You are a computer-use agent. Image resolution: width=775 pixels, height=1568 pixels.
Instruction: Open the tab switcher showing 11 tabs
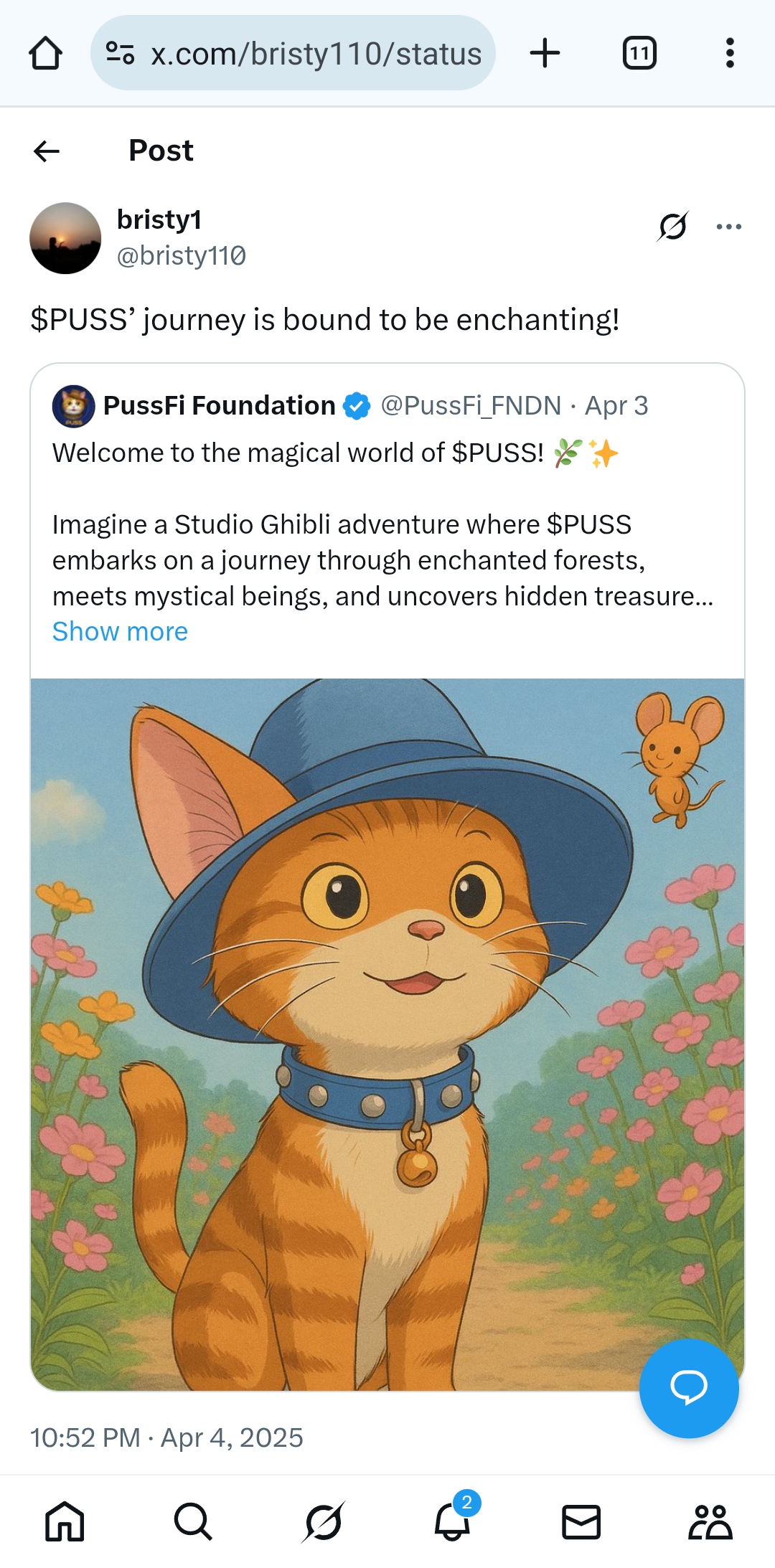[639, 53]
